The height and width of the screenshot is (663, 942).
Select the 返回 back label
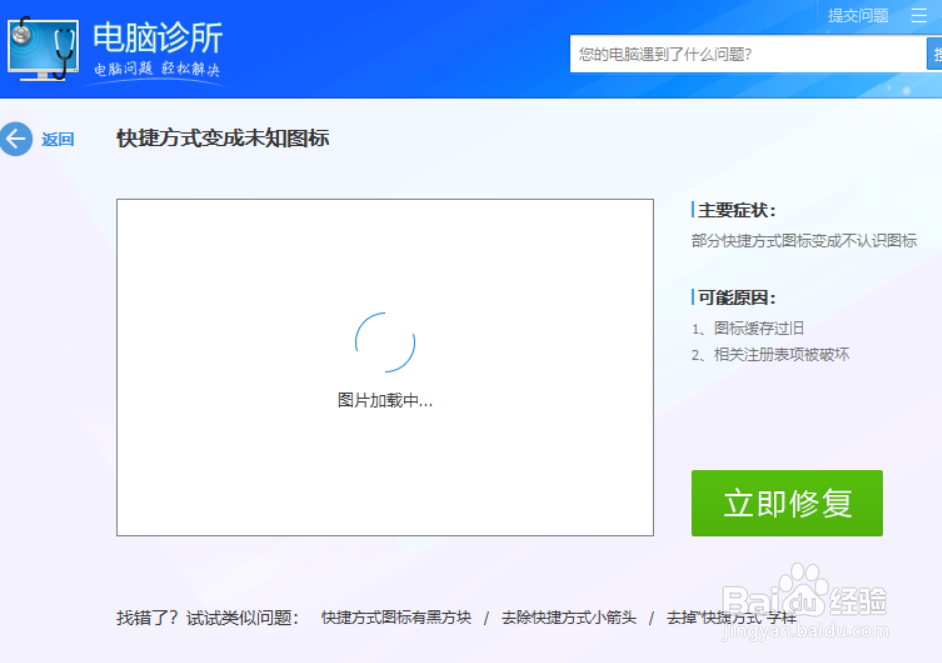click(56, 139)
